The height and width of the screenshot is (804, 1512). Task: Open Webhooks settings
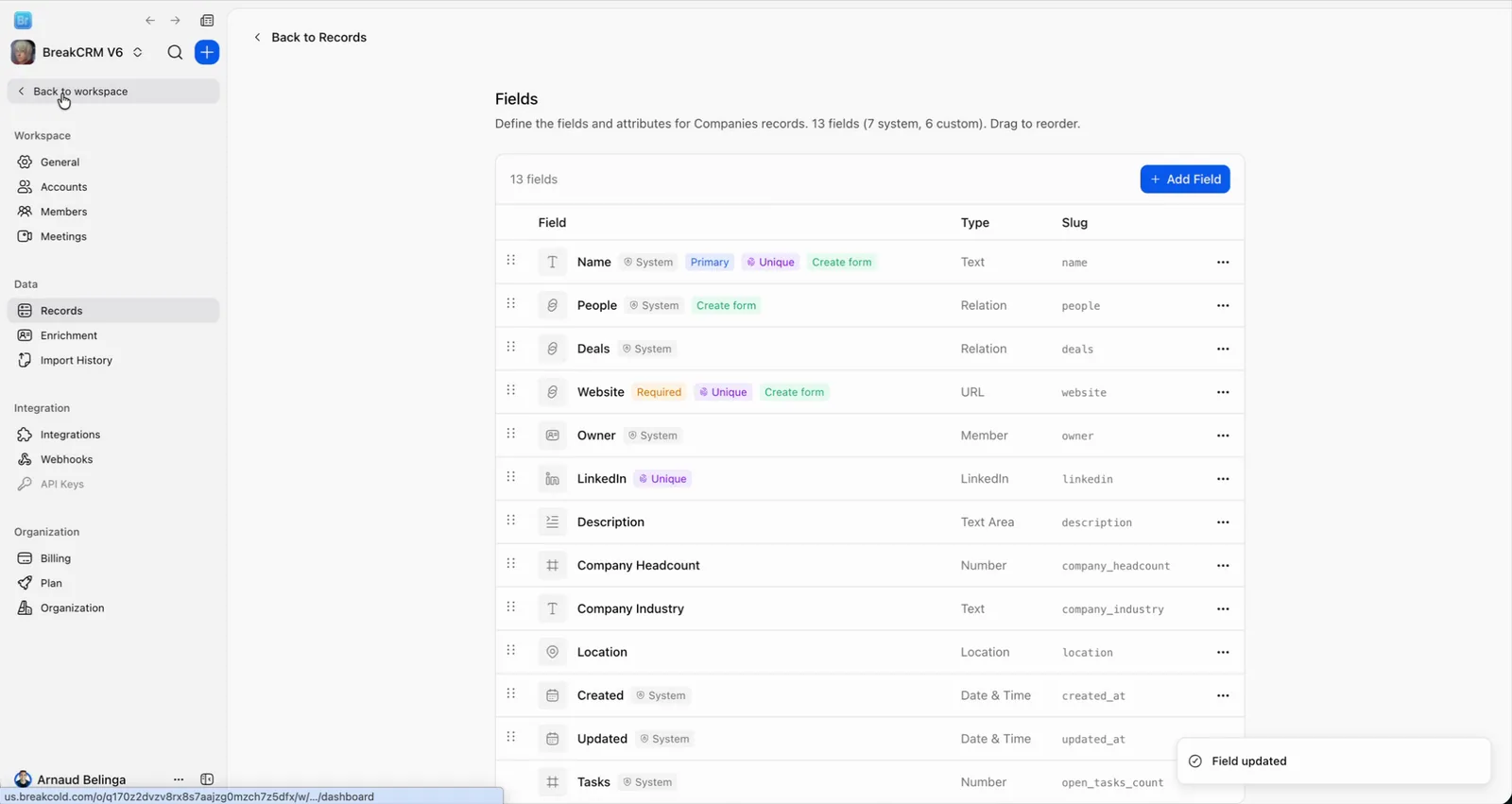pos(113,459)
